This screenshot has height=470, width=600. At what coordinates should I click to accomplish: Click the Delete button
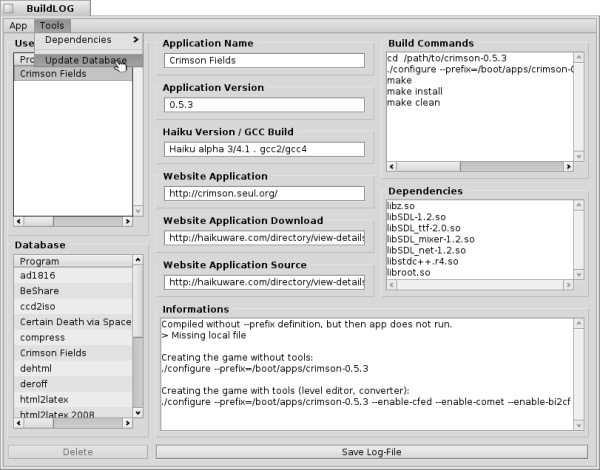click(x=77, y=452)
